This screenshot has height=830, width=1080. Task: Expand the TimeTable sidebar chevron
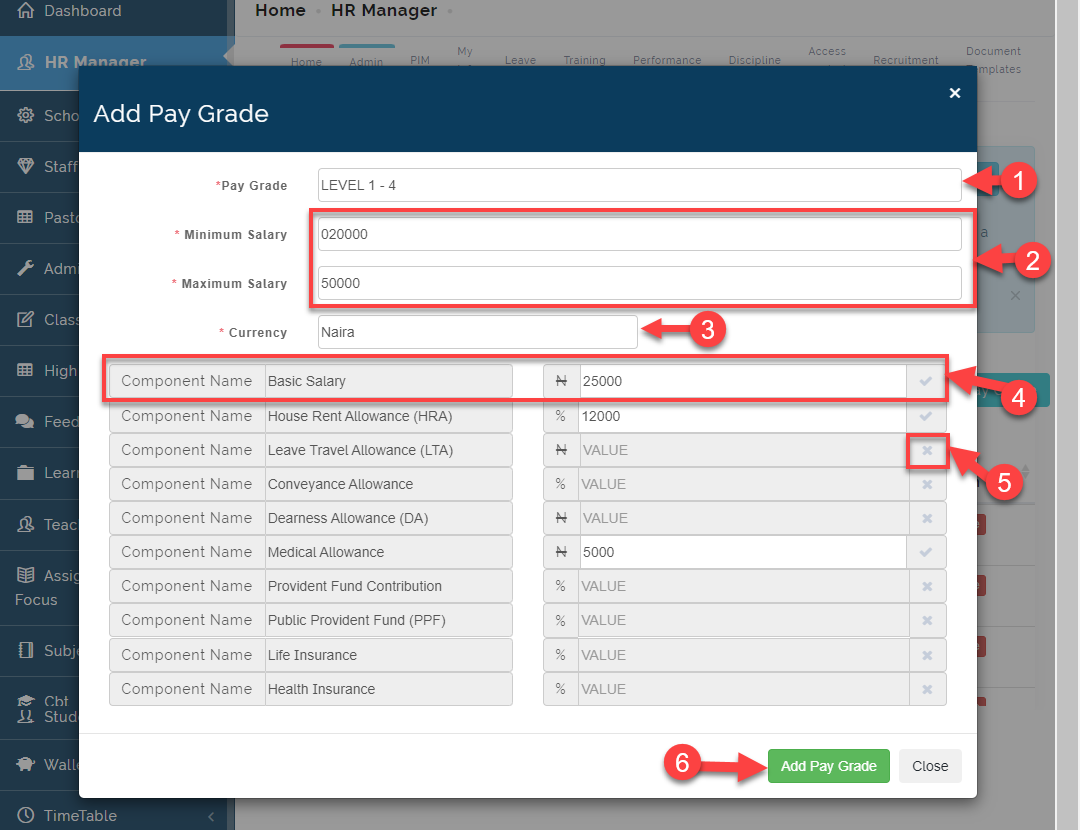(211, 816)
